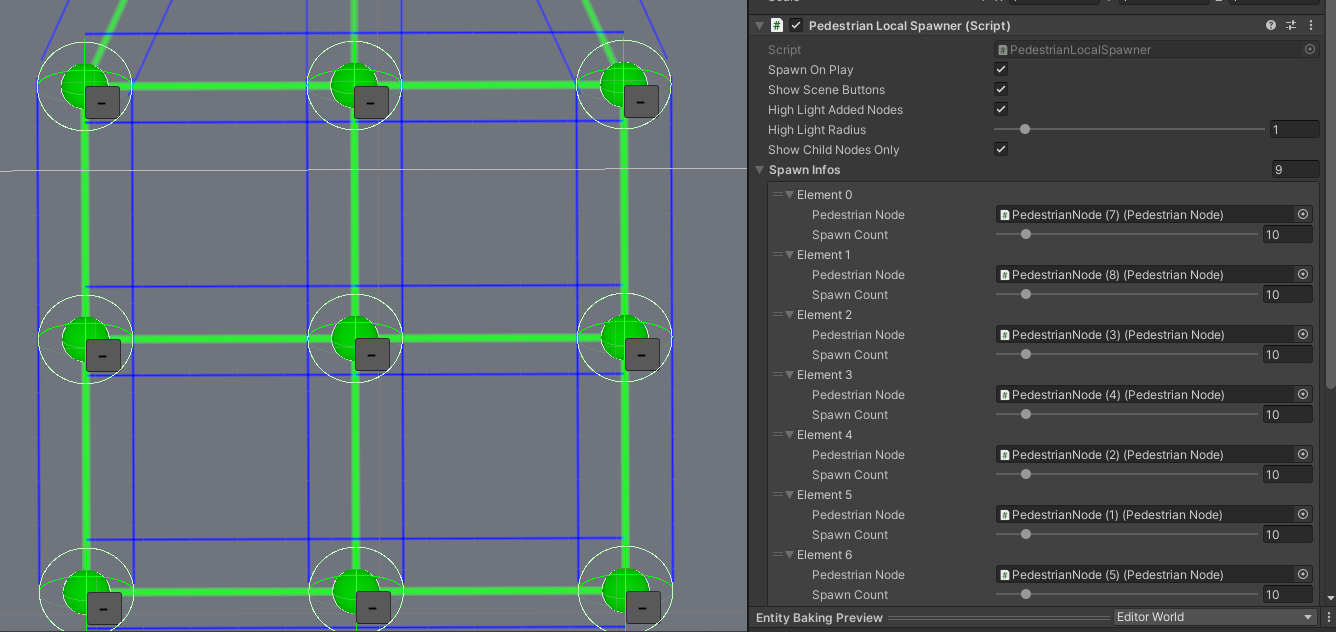The width and height of the screenshot is (1336, 632).
Task: Open the component three-dot context menu
Action: tap(1311, 25)
